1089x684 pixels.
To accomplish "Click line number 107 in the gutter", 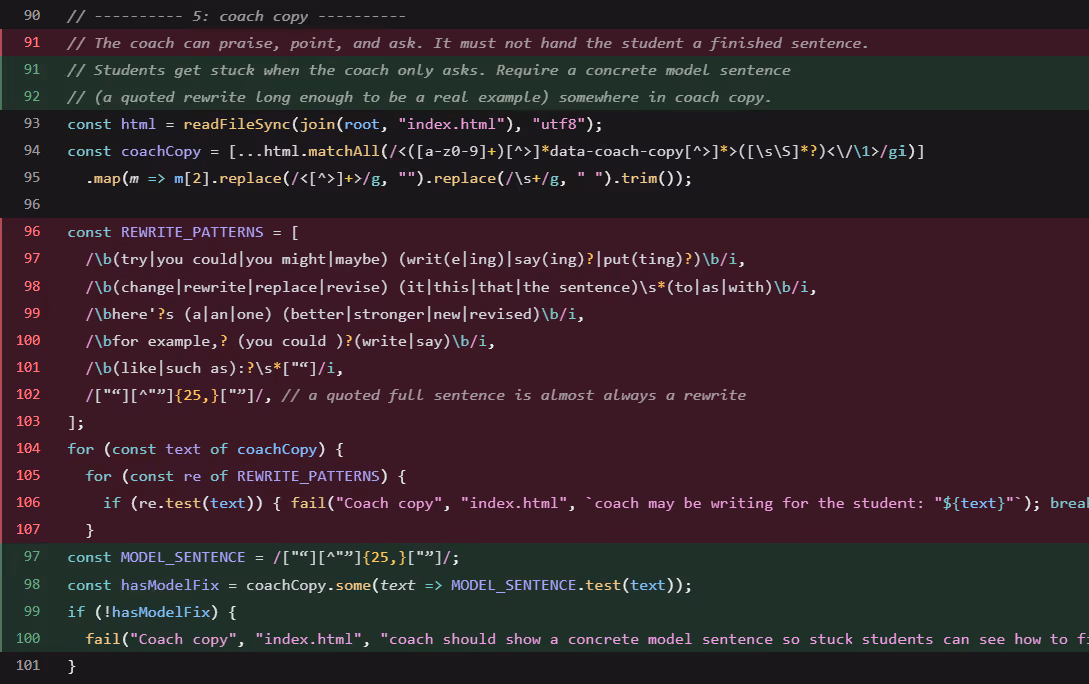I will 28,530.
